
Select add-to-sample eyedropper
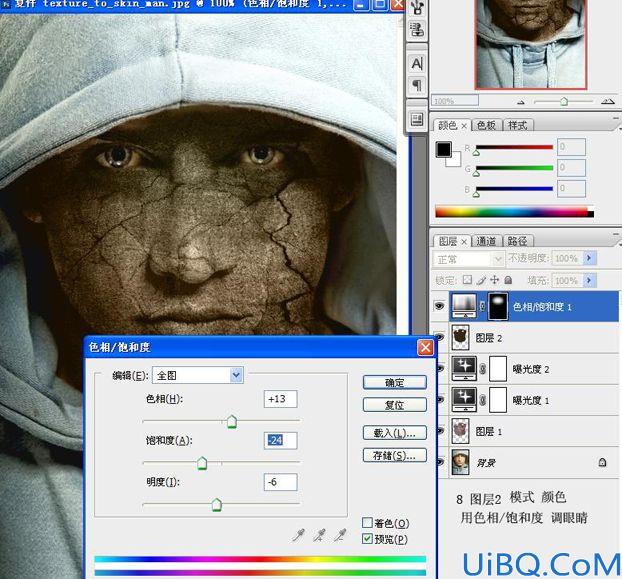click(319, 535)
